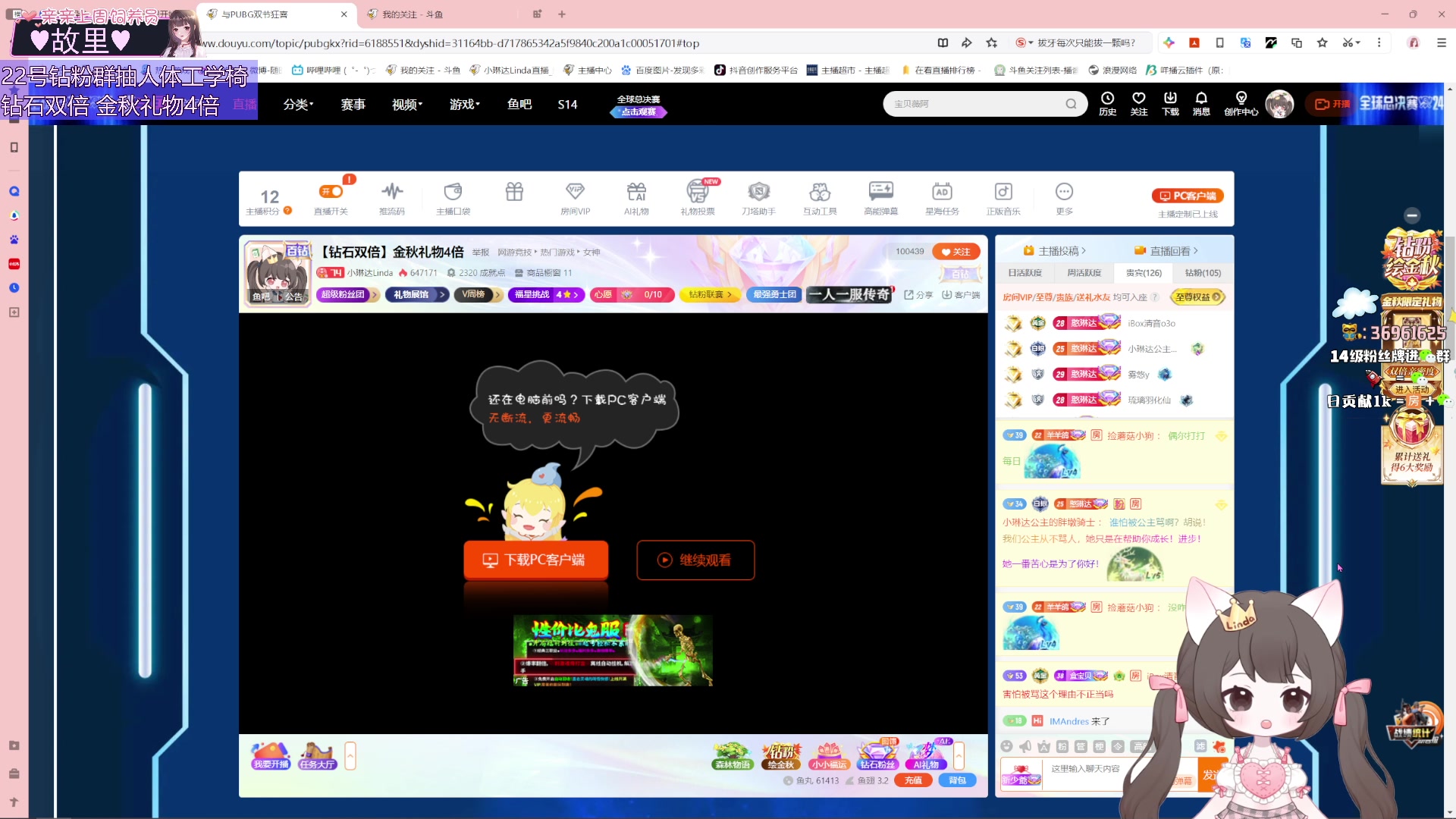Click the 至尊权益 gold button
Screen dimensions: 1456x819
tap(1198, 297)
